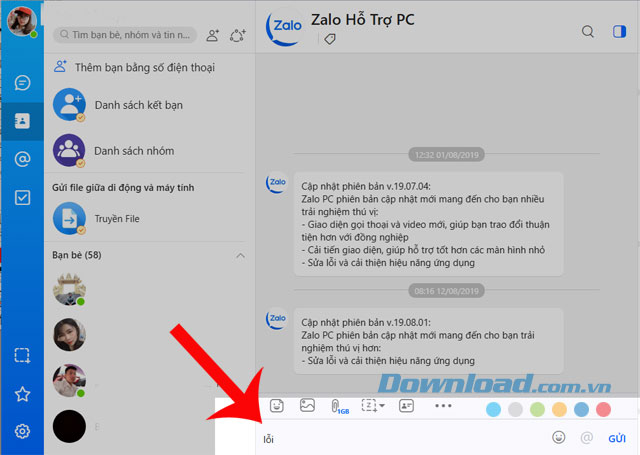
Task: Open the emoji smiley picker
Action: (559, 437)
